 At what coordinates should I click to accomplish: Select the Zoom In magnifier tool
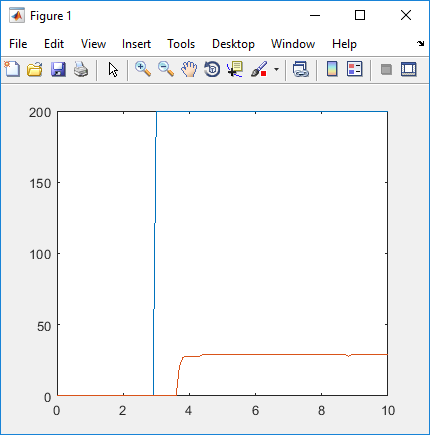[x=143, y=69]
